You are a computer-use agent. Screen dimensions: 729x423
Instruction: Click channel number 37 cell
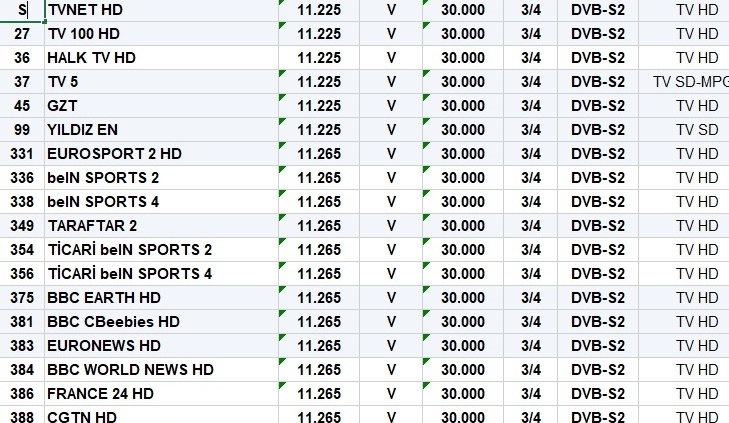(22, 82)
